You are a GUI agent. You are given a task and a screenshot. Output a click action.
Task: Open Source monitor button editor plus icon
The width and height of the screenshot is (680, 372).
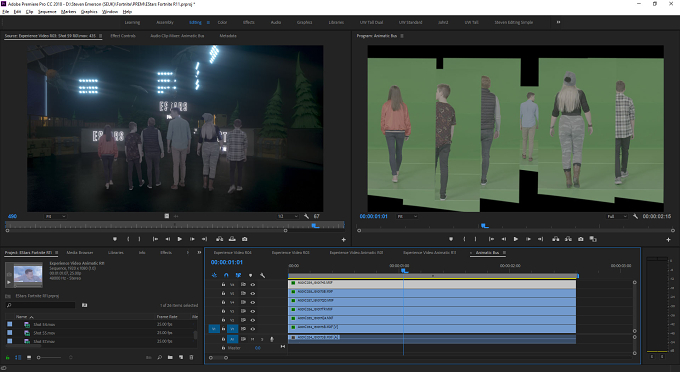pyautogui.click(x=343, y=239)
